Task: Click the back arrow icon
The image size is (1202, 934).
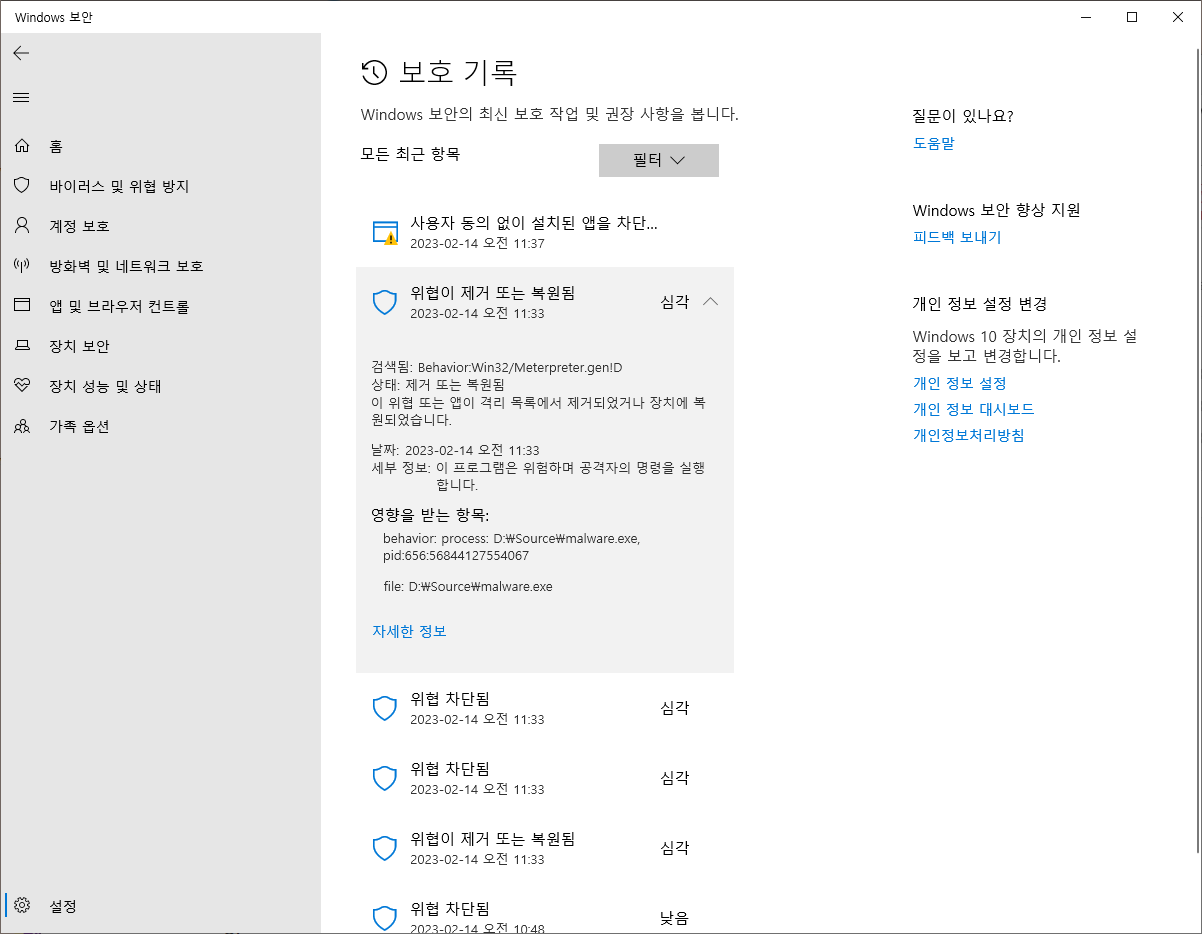Action: tap(21, 53)
